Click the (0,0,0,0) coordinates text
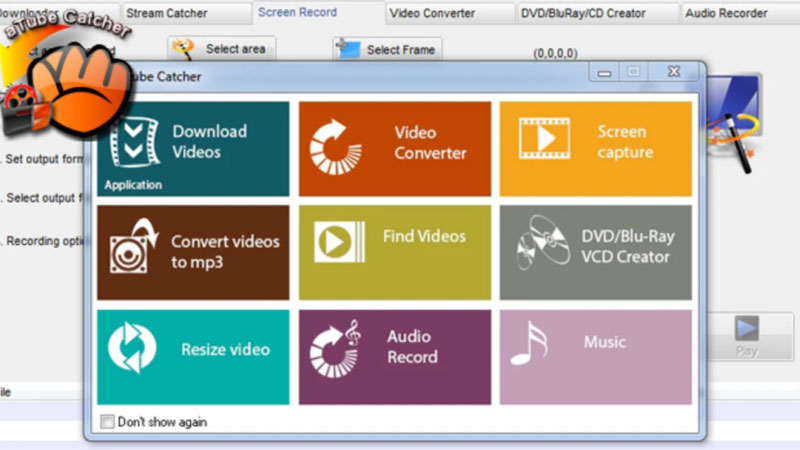 [555, 53]
